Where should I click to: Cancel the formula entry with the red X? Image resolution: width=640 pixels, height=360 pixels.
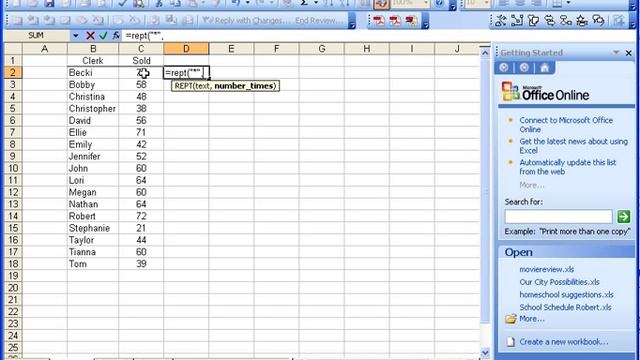point(90,36)
